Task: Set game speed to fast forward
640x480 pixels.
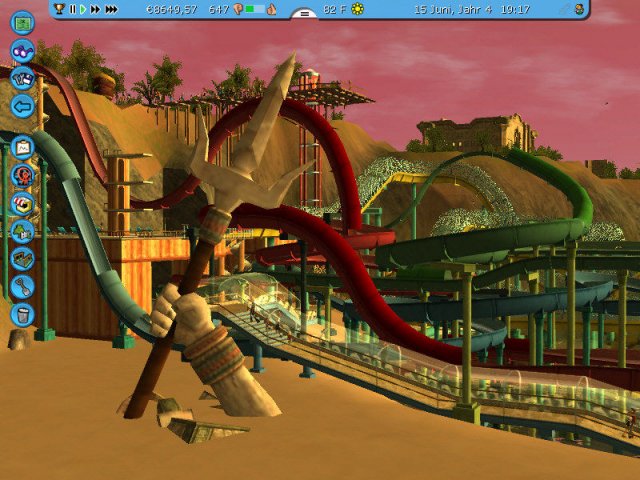Action: [96, 9]
